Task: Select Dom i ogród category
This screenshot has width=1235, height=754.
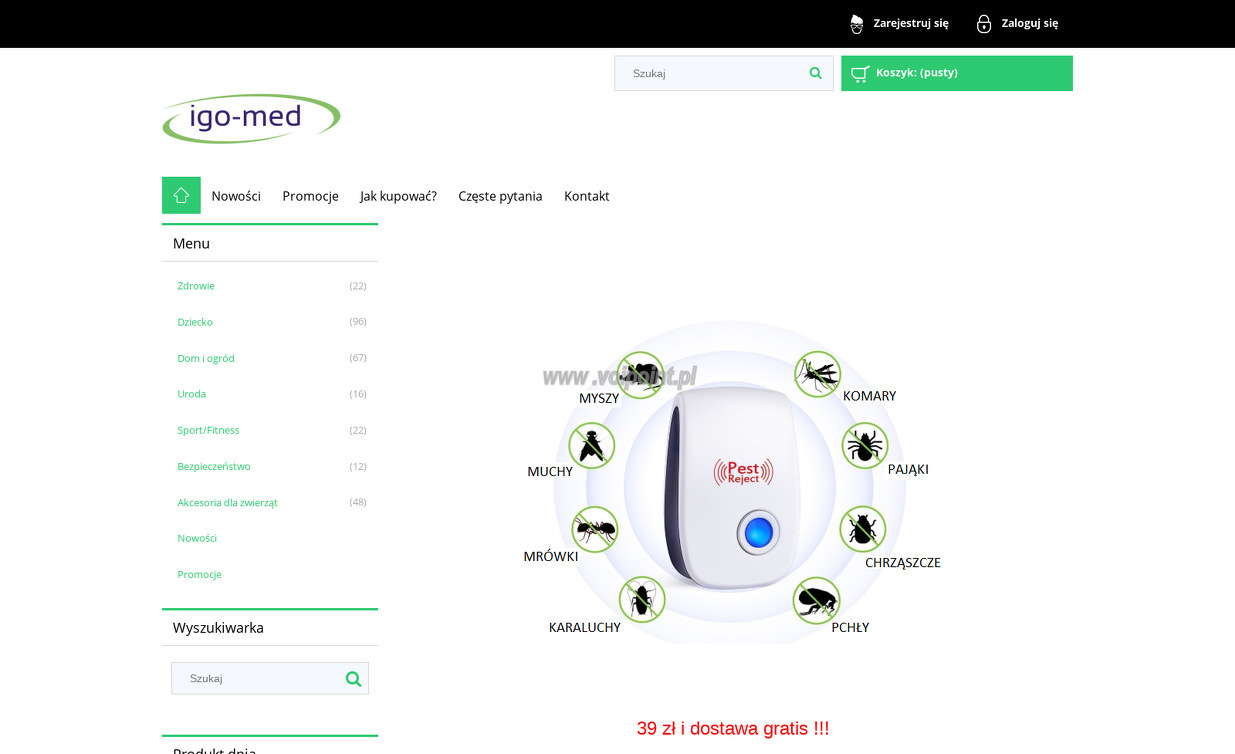Action: (206, 358)
